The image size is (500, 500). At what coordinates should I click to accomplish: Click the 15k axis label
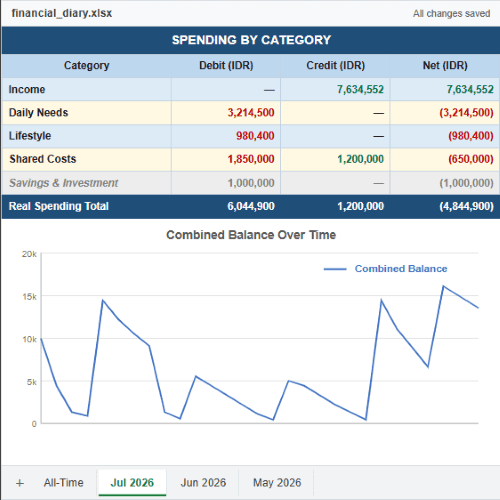[x=29, y=297]
